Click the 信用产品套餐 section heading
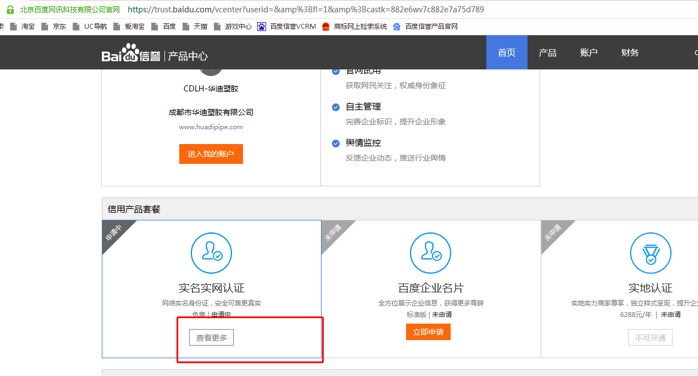This screenshot has width=698, height=376. pos(134,209)
